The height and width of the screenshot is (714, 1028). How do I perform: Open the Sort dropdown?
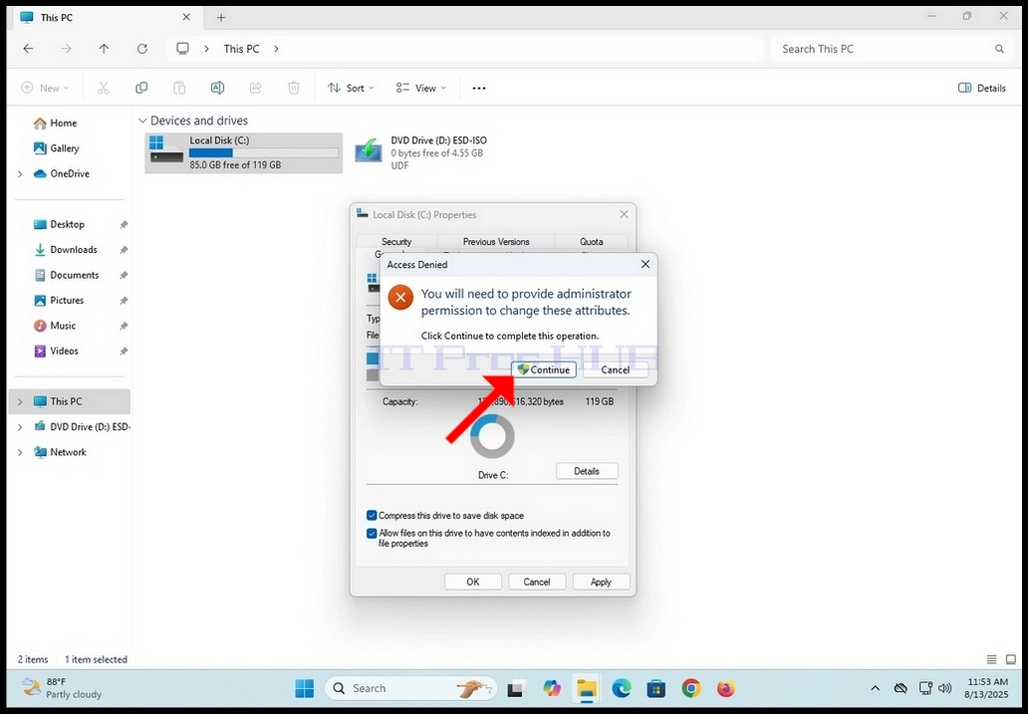pyautogui.click(x=351, y=88)
